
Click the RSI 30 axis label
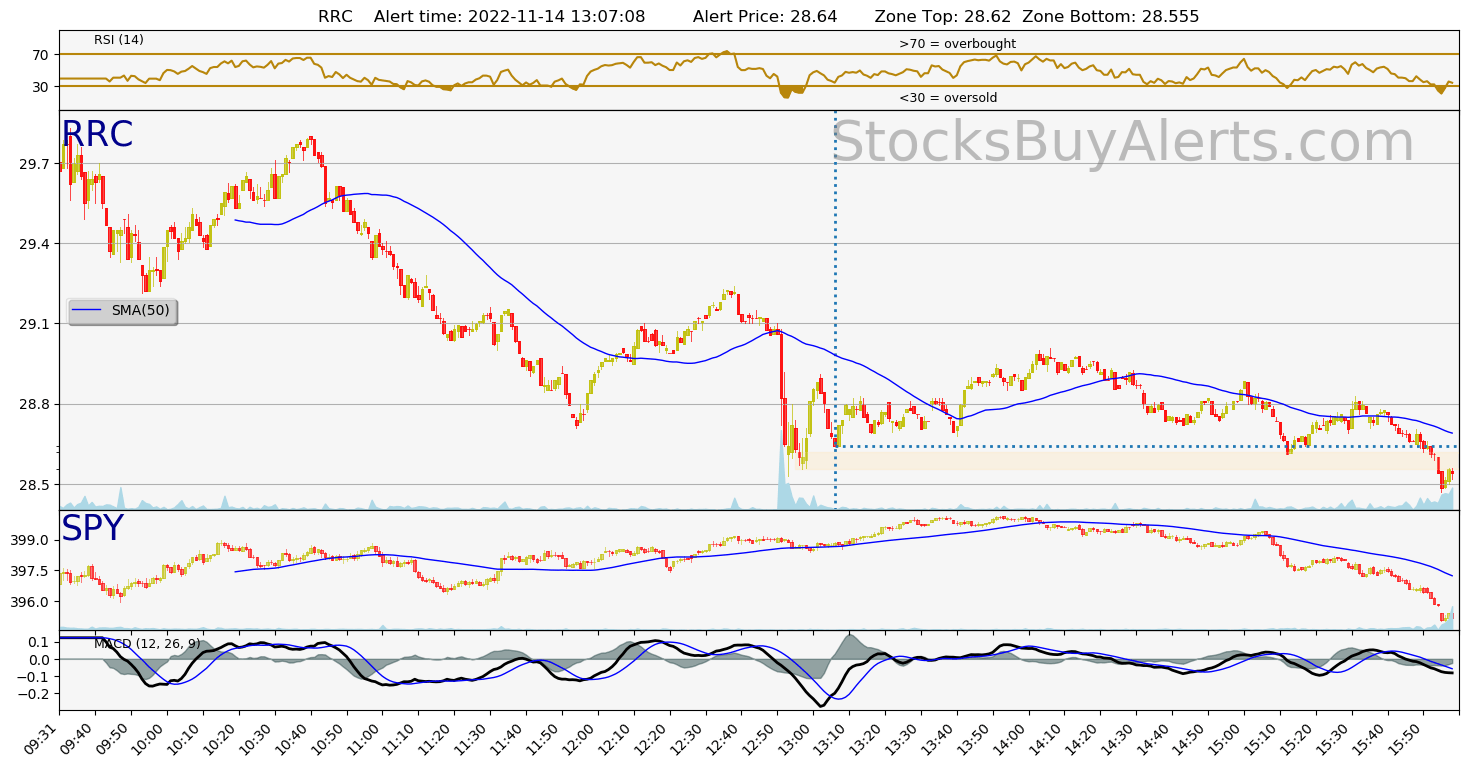point(42,87)
